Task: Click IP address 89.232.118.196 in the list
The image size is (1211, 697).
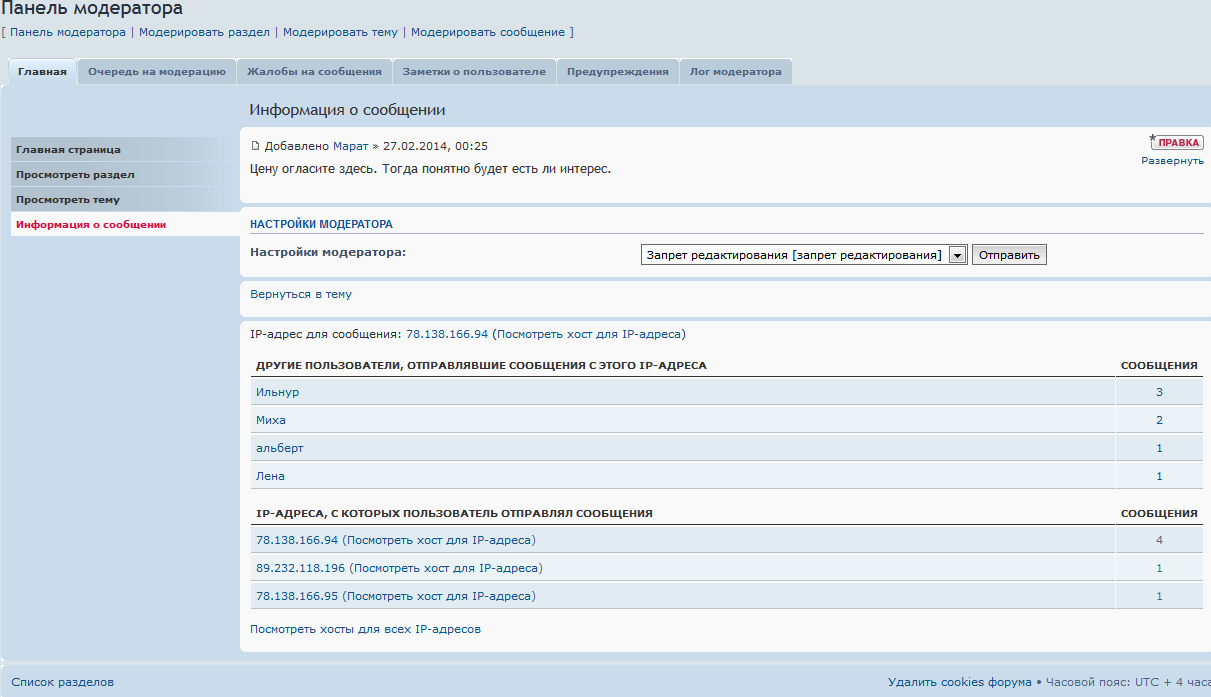Action: point(300,568)
